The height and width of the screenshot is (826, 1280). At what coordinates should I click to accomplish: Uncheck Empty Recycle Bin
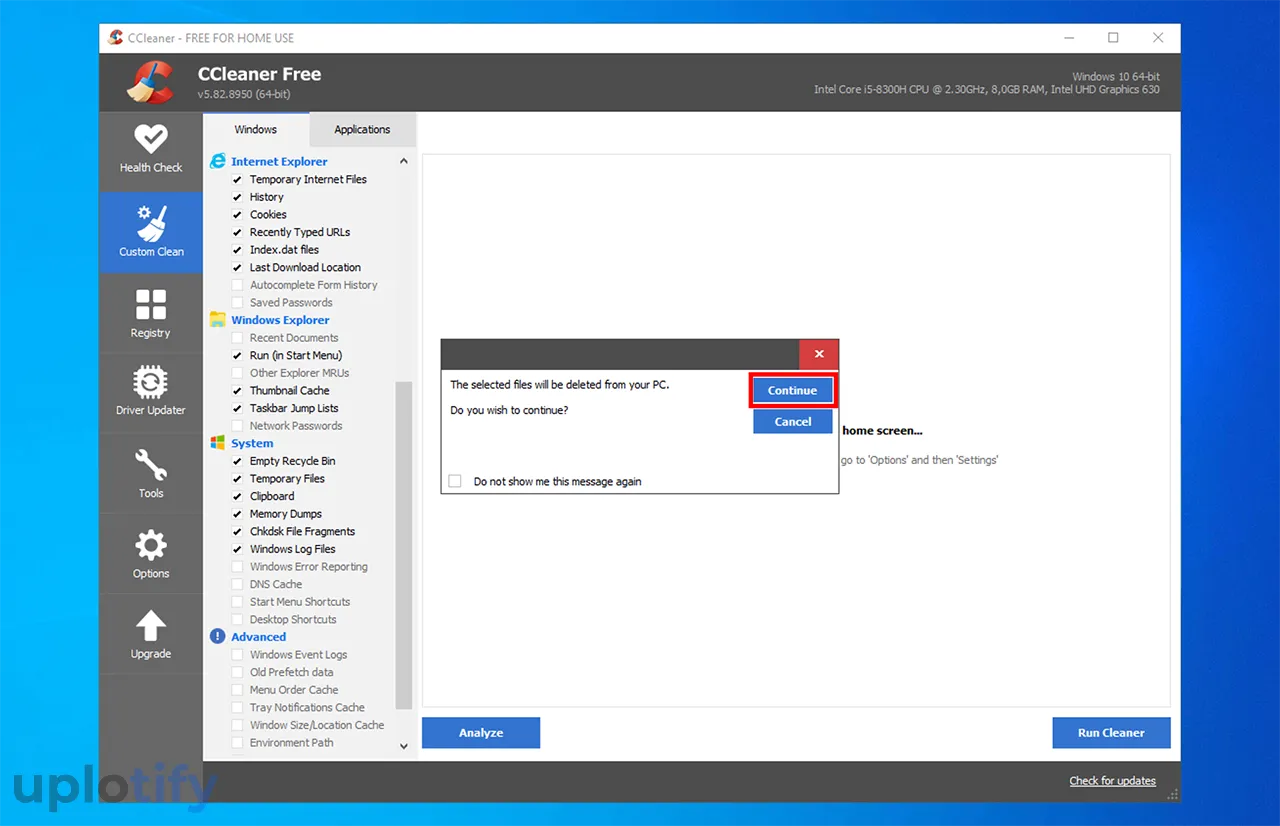pos(238,461)
